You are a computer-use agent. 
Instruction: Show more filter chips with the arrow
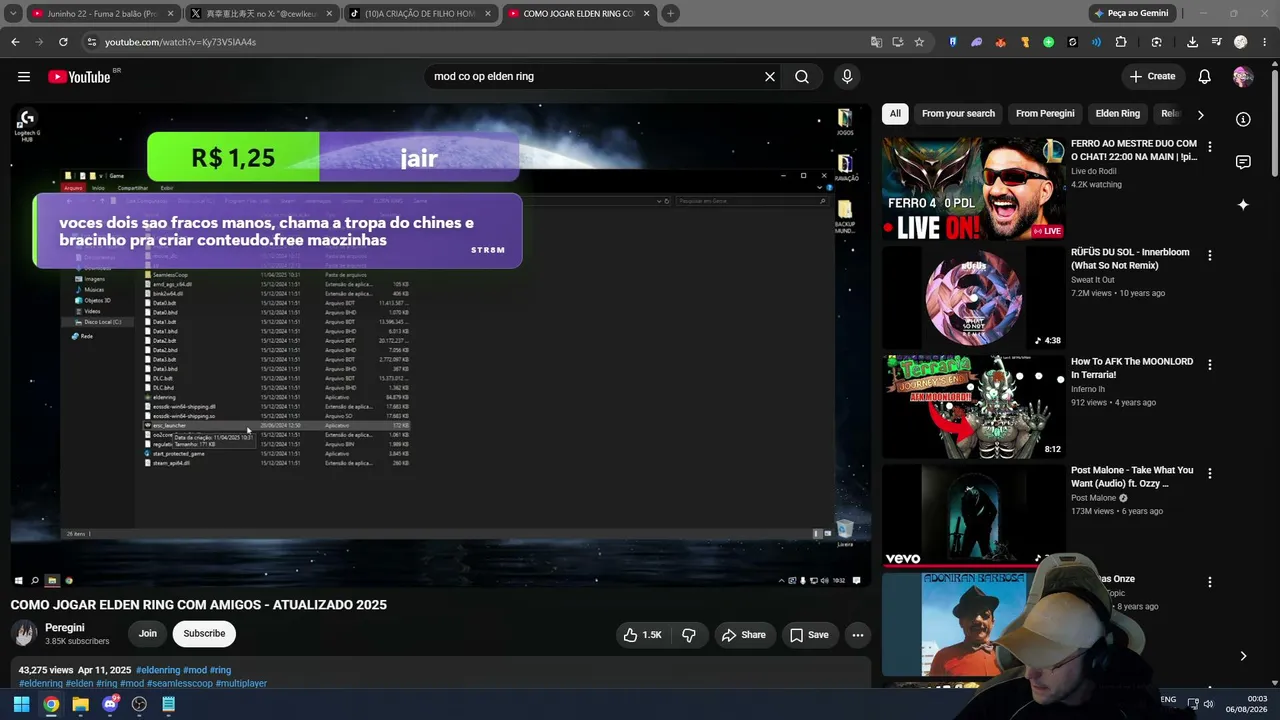click(1201, 115)
